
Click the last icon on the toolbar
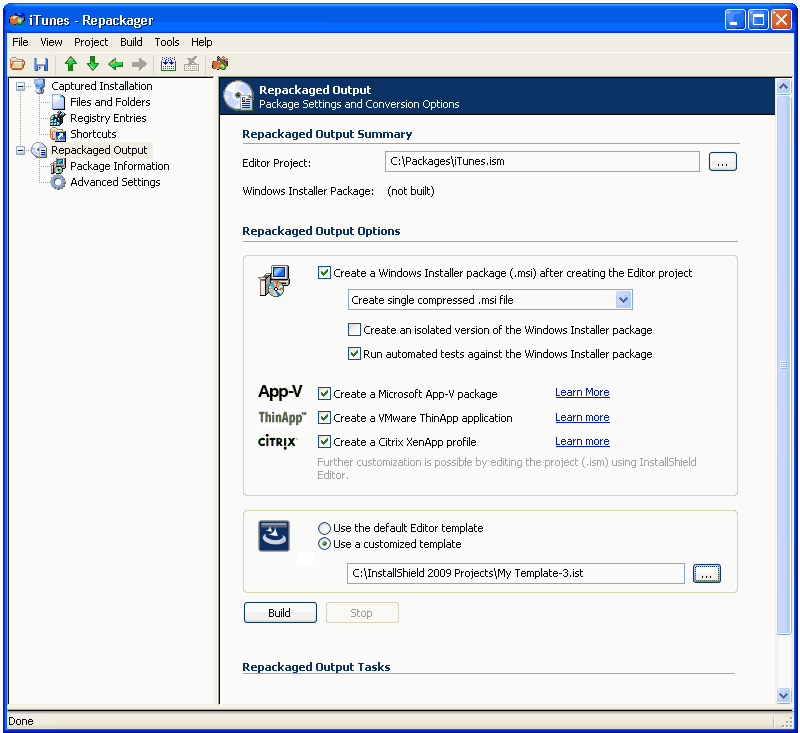click(x=220, y=64)
